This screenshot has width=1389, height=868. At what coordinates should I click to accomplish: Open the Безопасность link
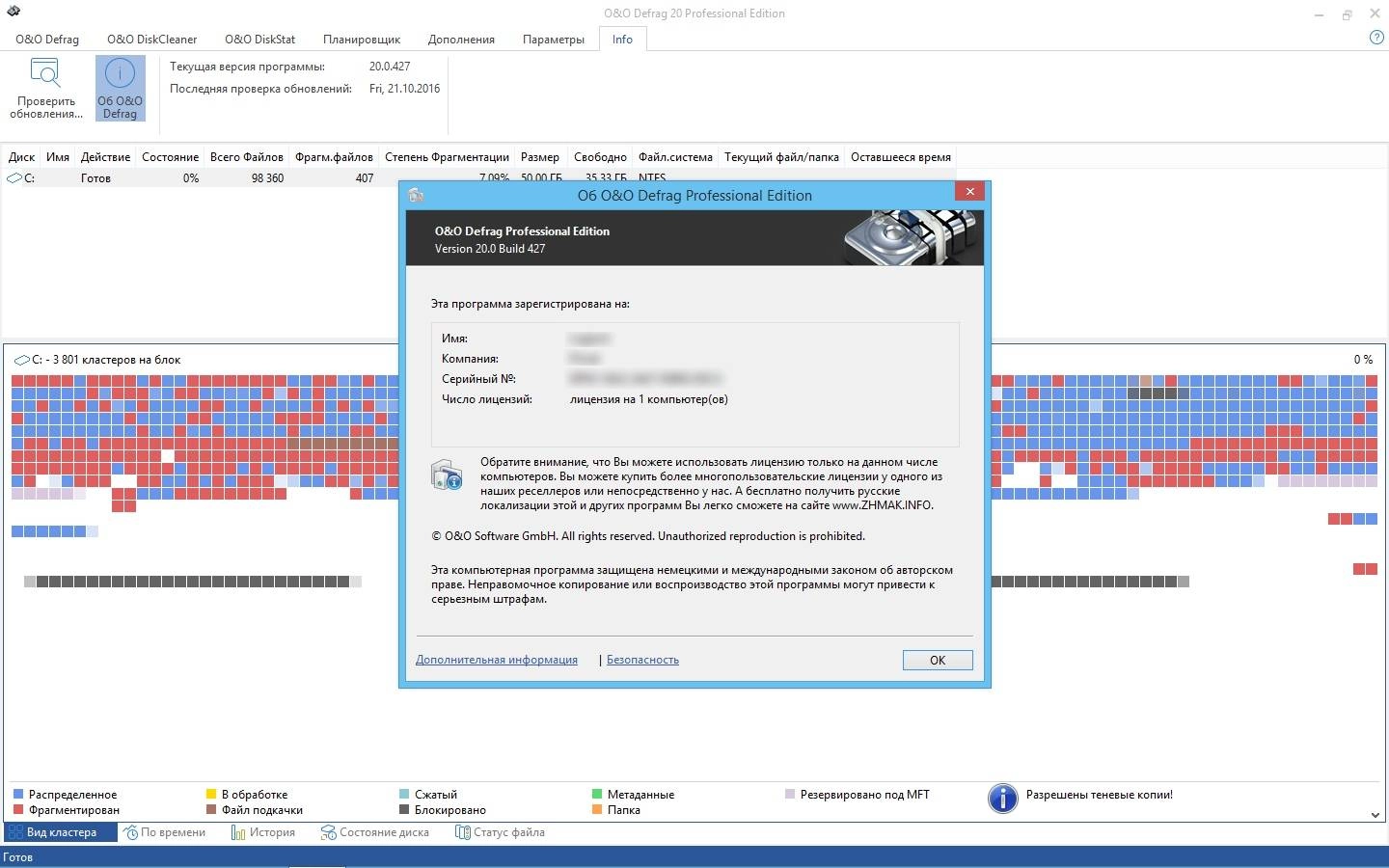pos(642,660)
